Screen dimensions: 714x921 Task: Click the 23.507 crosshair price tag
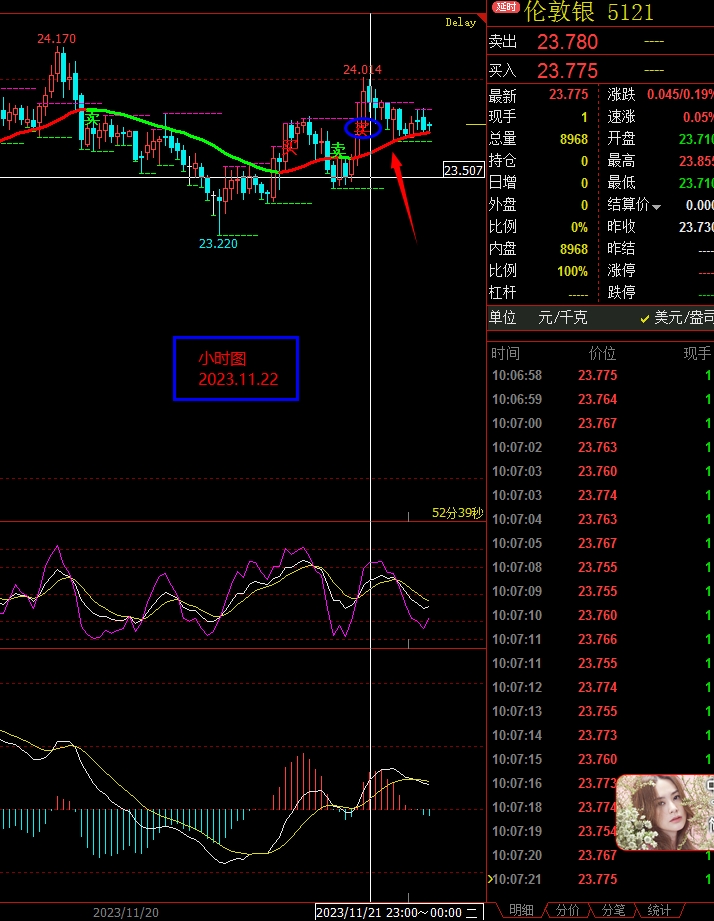pyautogui.click(x=463, y=171)
